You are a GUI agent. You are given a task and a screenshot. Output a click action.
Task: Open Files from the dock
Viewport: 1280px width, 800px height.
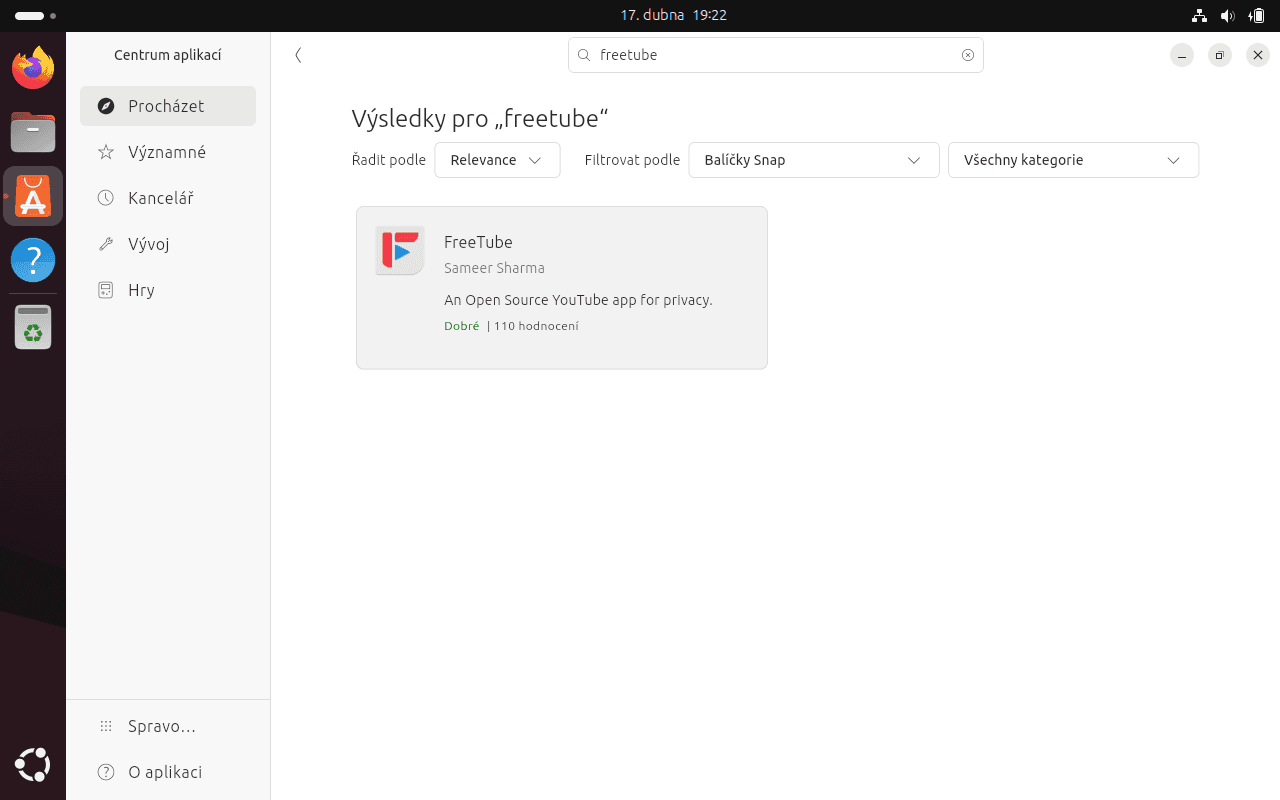[x=33, y=131]
